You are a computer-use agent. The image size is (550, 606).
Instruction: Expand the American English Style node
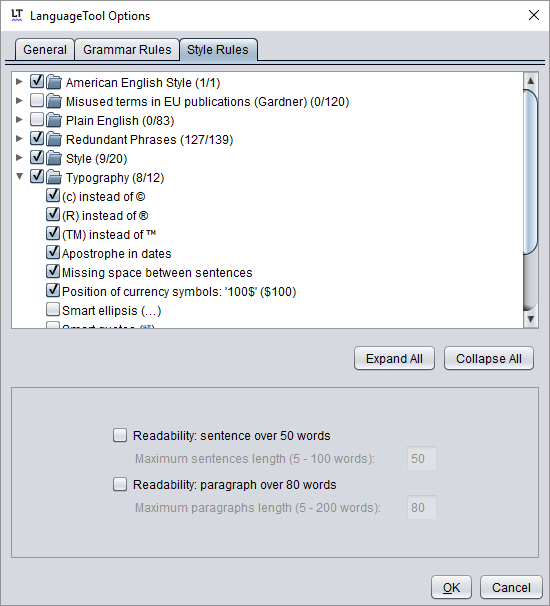pyautogui.click(x=19, y=82)
